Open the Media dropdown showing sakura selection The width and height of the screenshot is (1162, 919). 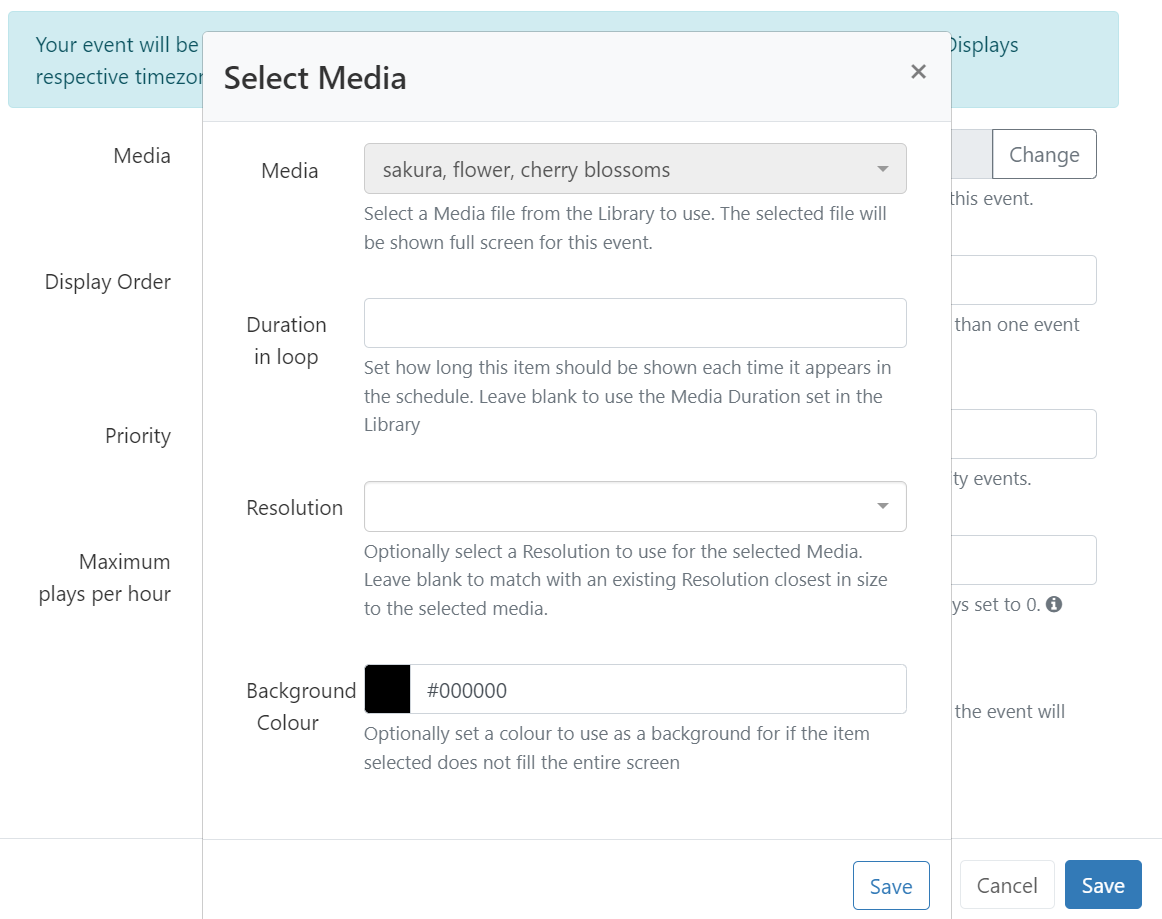pos(635,169)
